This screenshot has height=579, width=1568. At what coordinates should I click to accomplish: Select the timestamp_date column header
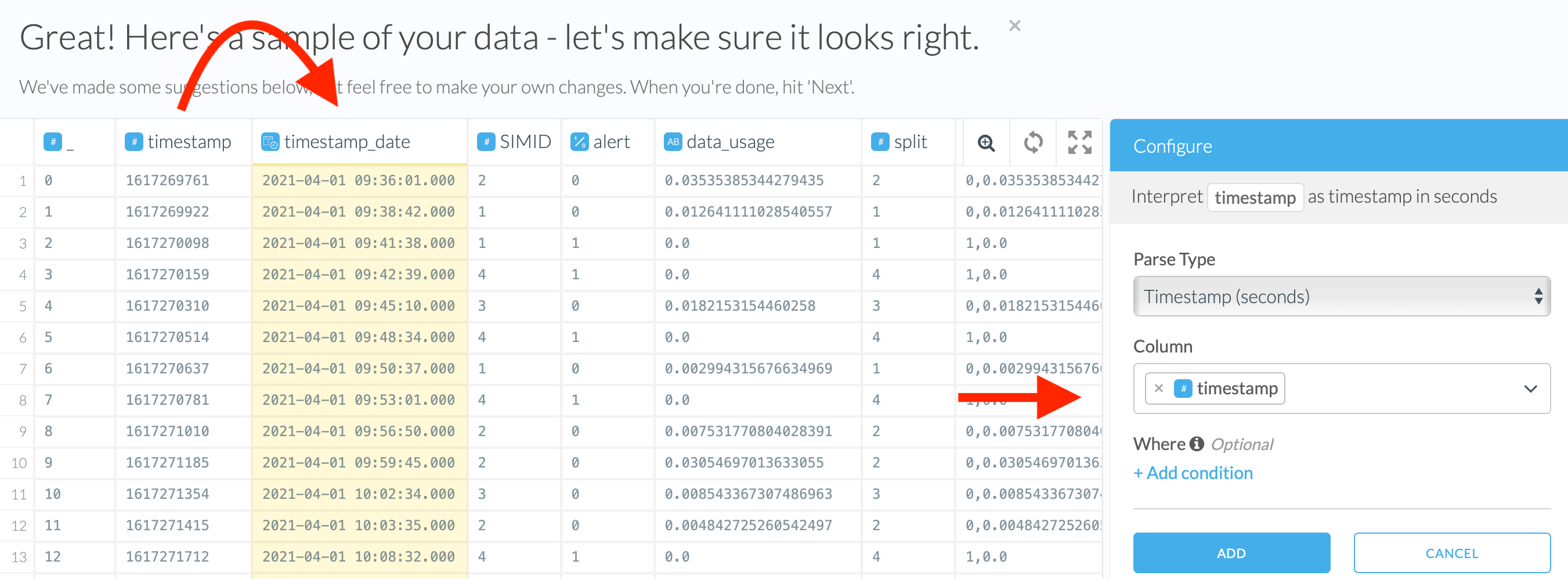347,142
